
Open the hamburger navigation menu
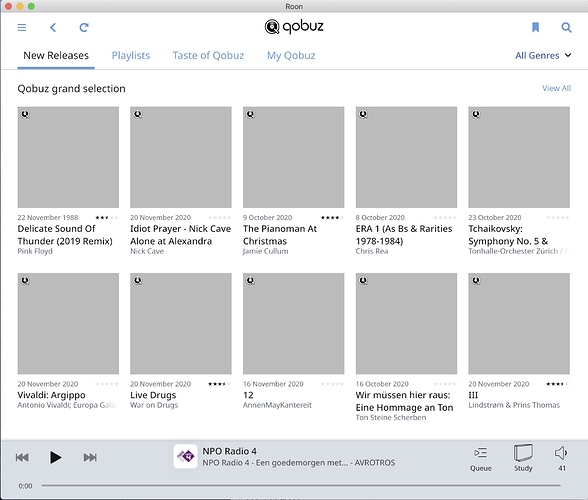tap(22, 27)
